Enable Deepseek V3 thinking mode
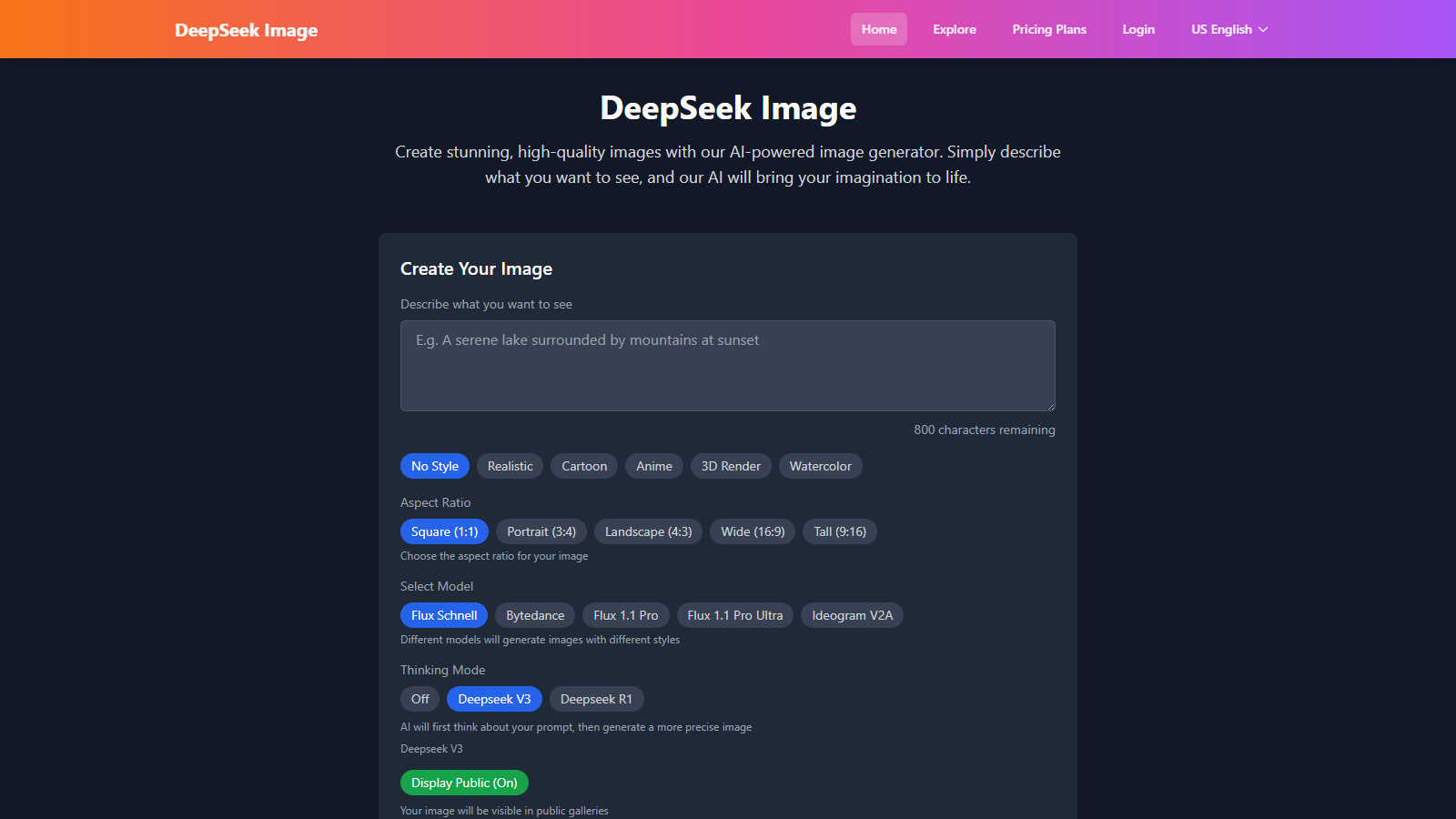Screen dimensions: 1456x819 coord(494,699)
